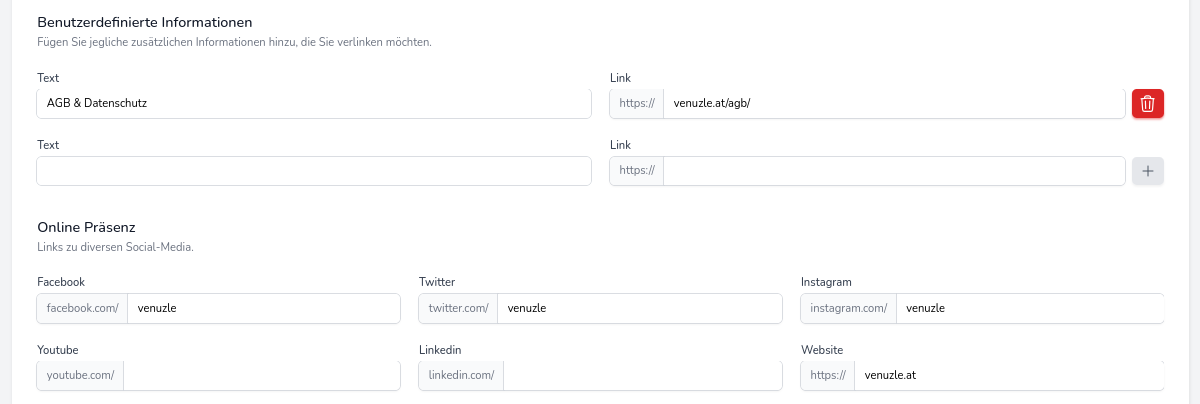1200x404 pixels.
Task: Focus the AGB & Datenschutz text field
Action: pos(313,103)
